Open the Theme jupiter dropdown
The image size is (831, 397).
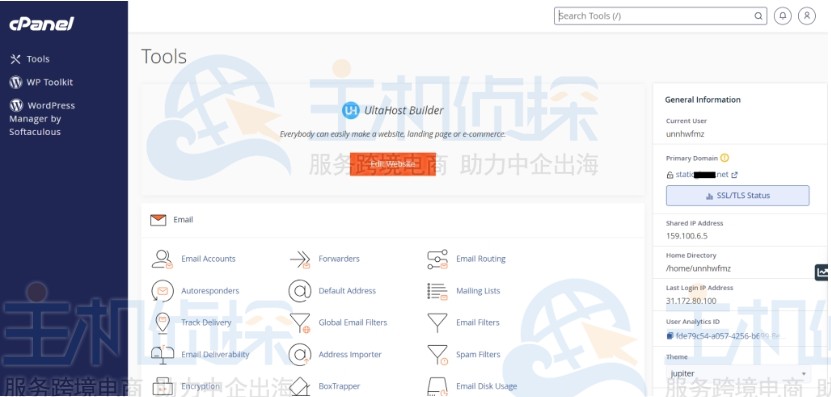[x=737, y=374]
